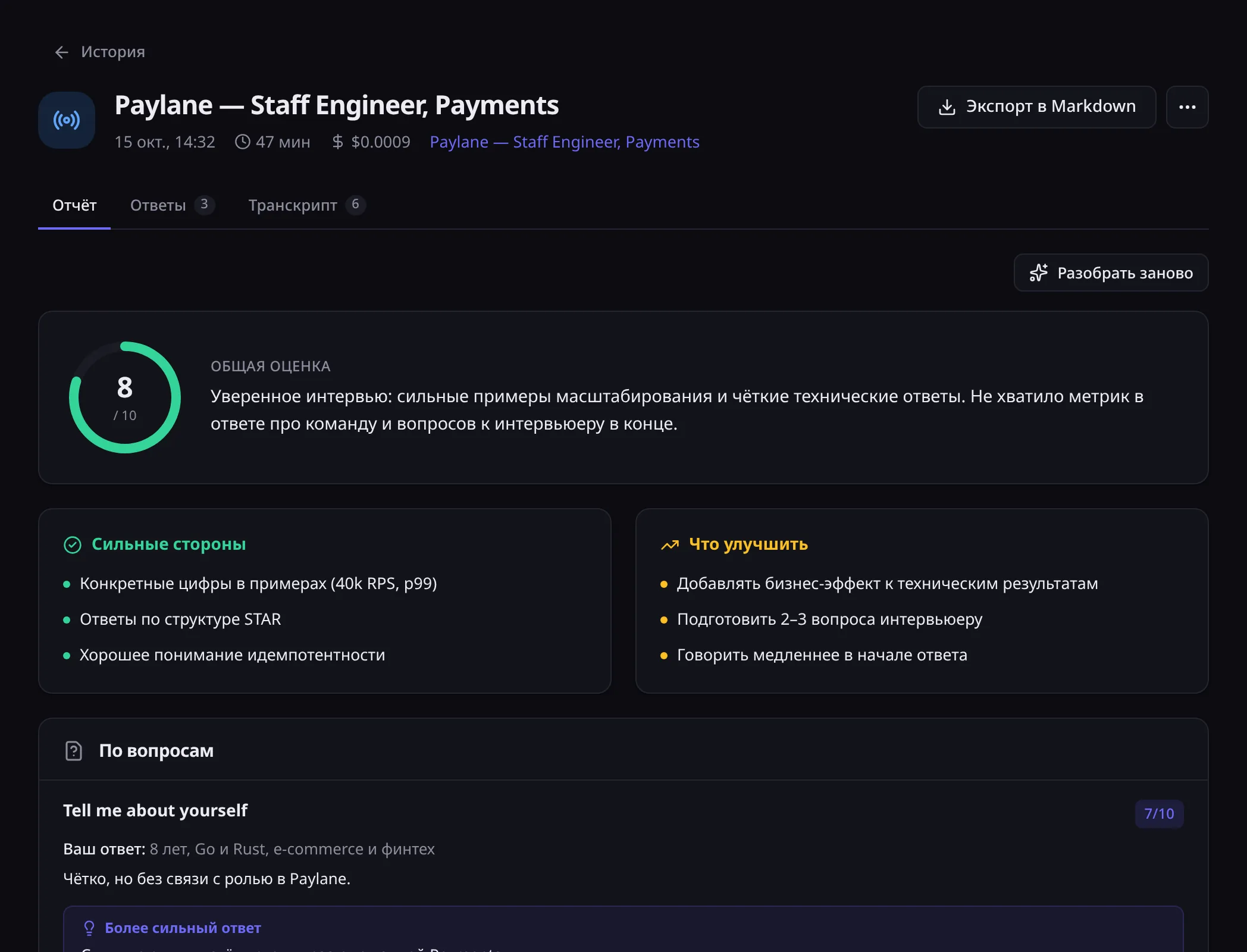Click Разобрать заново button
This screenshot has height=952, width=1247.
1111,273
